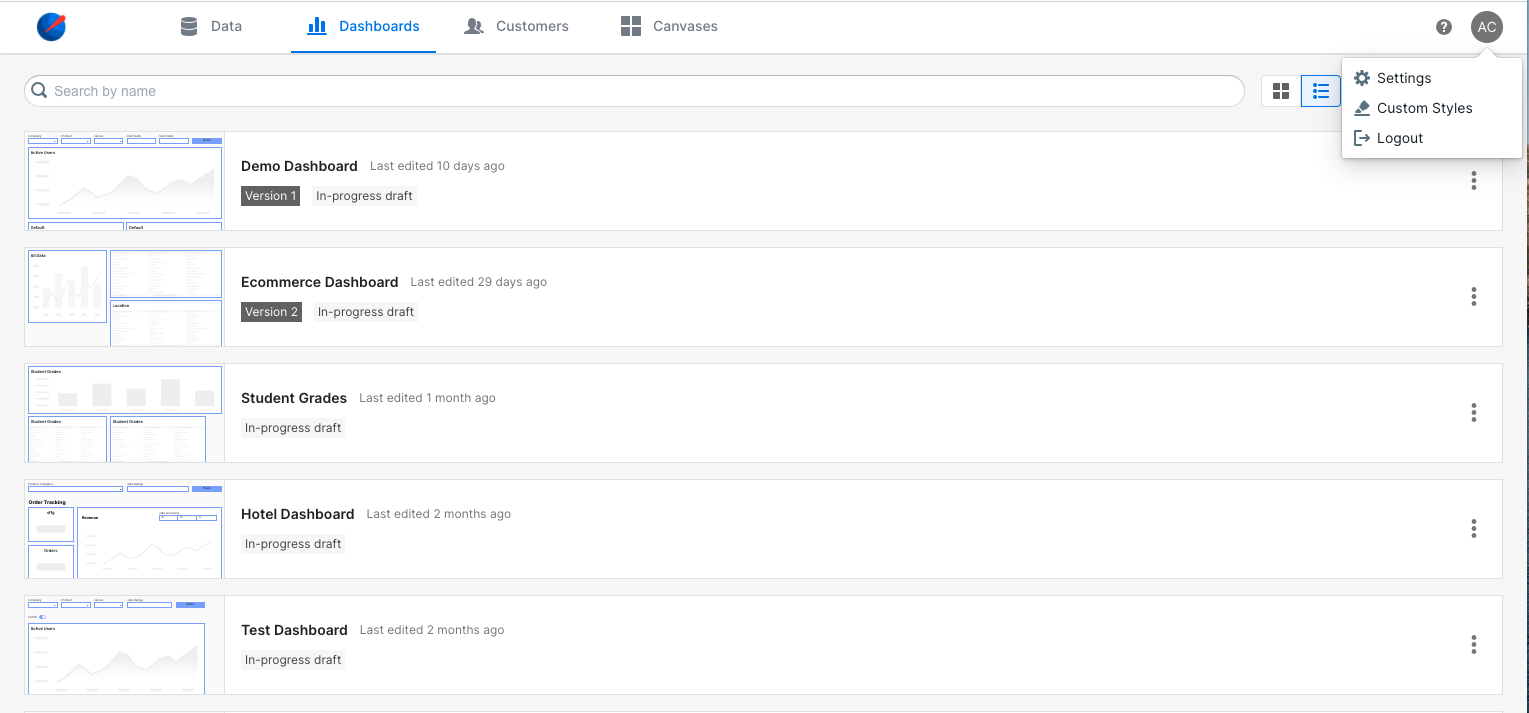Select the Dashboards tab
Image resolution: width=1529 pixels, height=713 pixels.
point(364,26)
